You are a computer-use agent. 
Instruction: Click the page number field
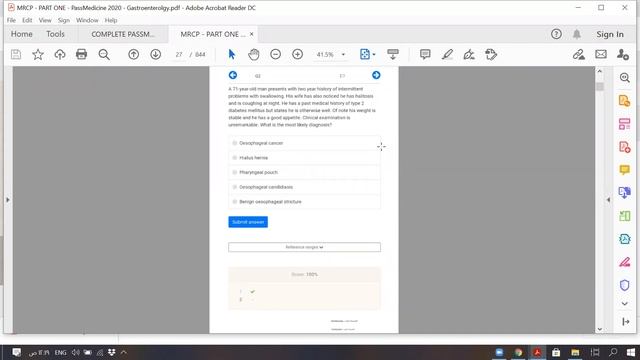(179, 54)
